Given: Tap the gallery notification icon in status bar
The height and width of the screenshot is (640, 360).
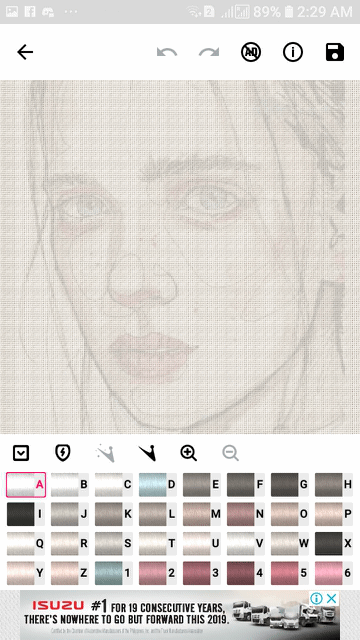Looking at the screenshot, I should coord(12,11).
